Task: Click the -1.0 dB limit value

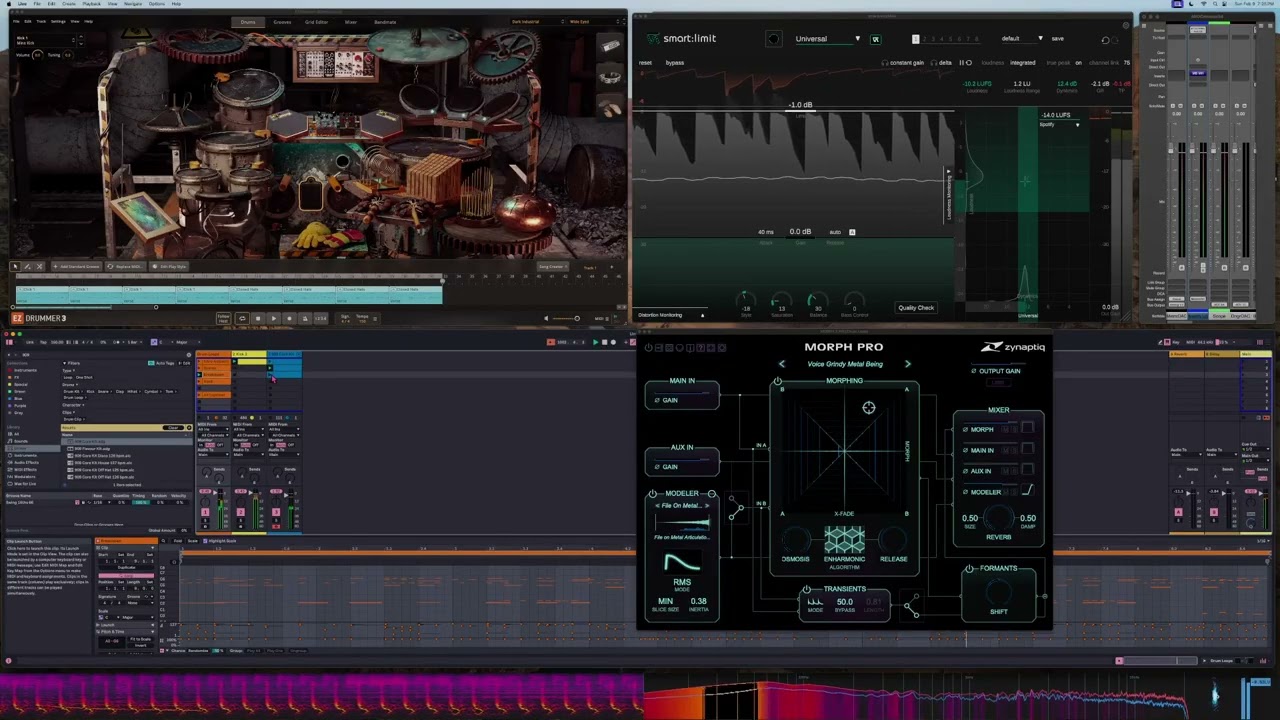Action: pos(800,105)
